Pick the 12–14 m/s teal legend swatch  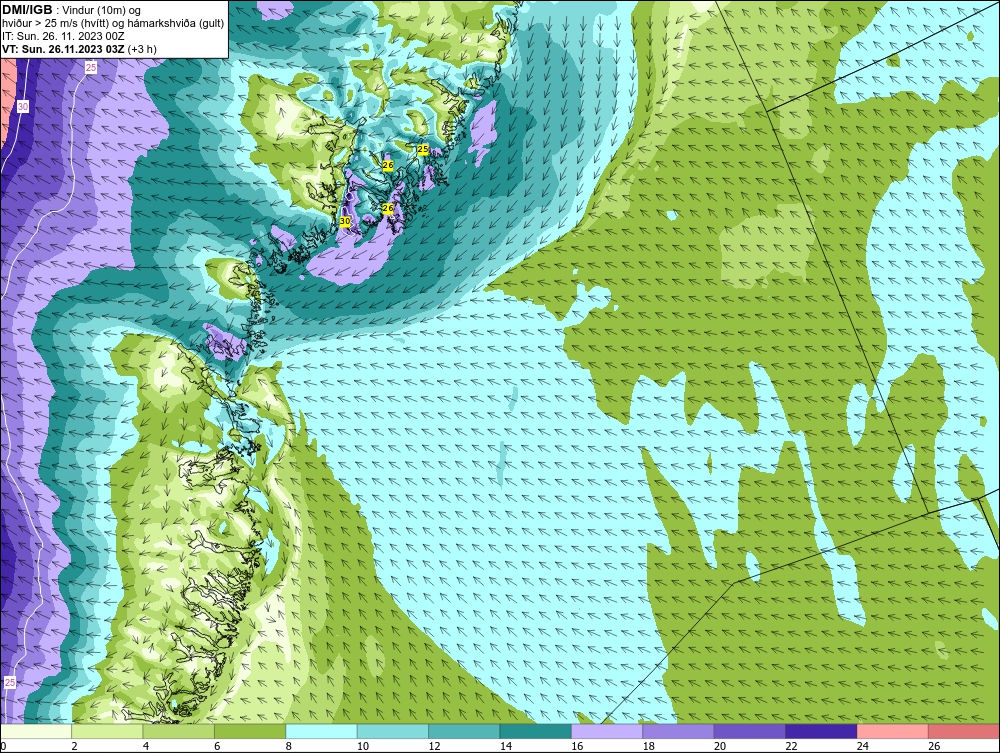coord(465,731)
